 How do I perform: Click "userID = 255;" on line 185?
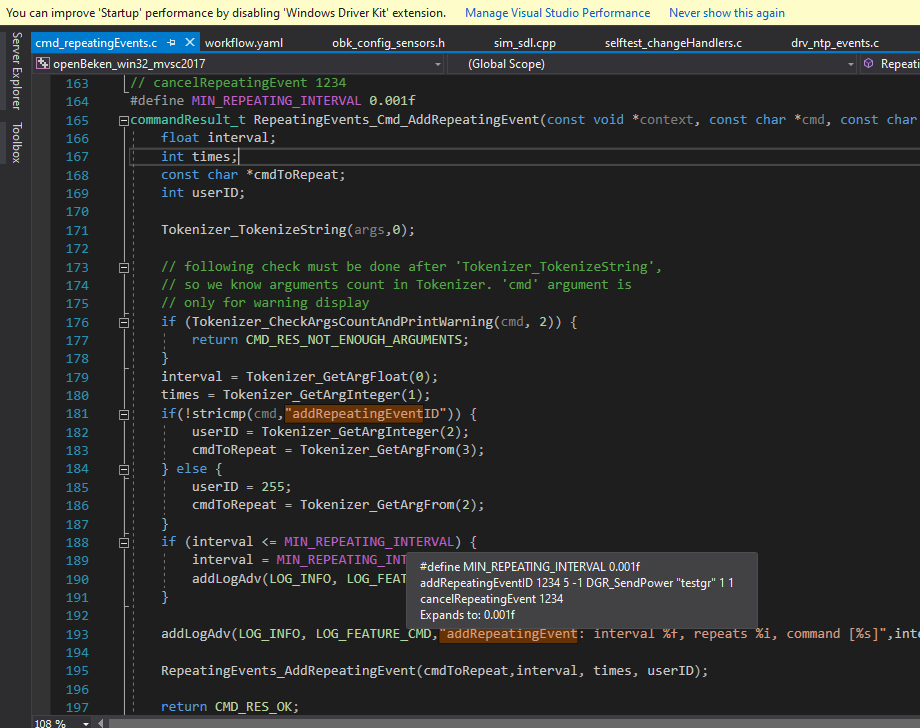point(242,487)
